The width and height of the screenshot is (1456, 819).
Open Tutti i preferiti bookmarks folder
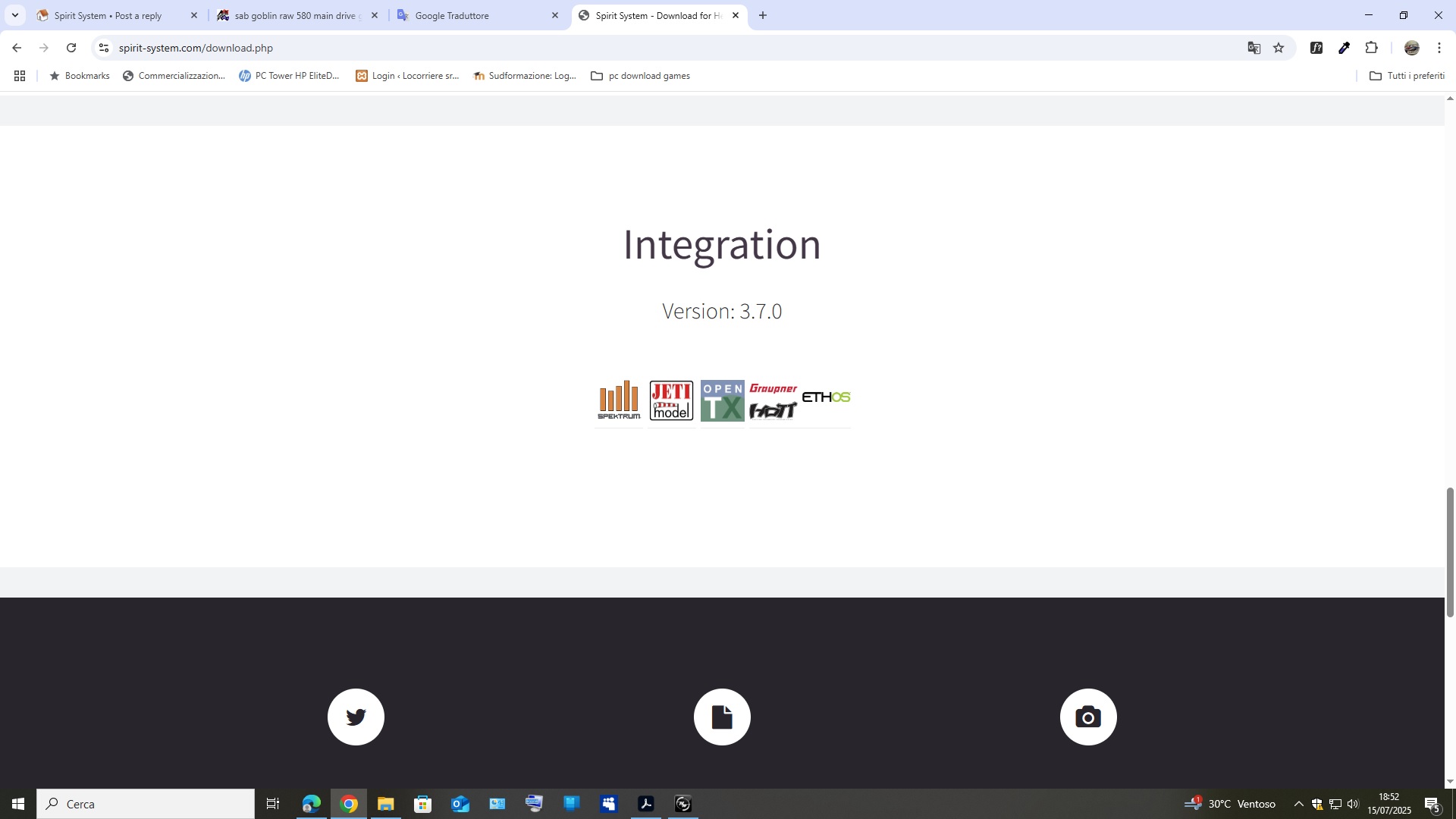[1407, 76]
